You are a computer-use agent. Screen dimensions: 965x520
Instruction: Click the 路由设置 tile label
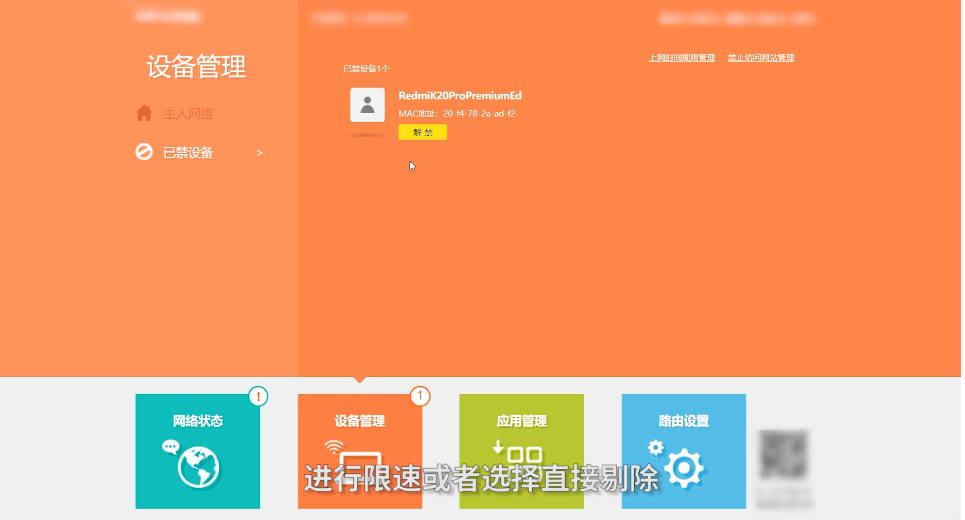click(683, 421)
